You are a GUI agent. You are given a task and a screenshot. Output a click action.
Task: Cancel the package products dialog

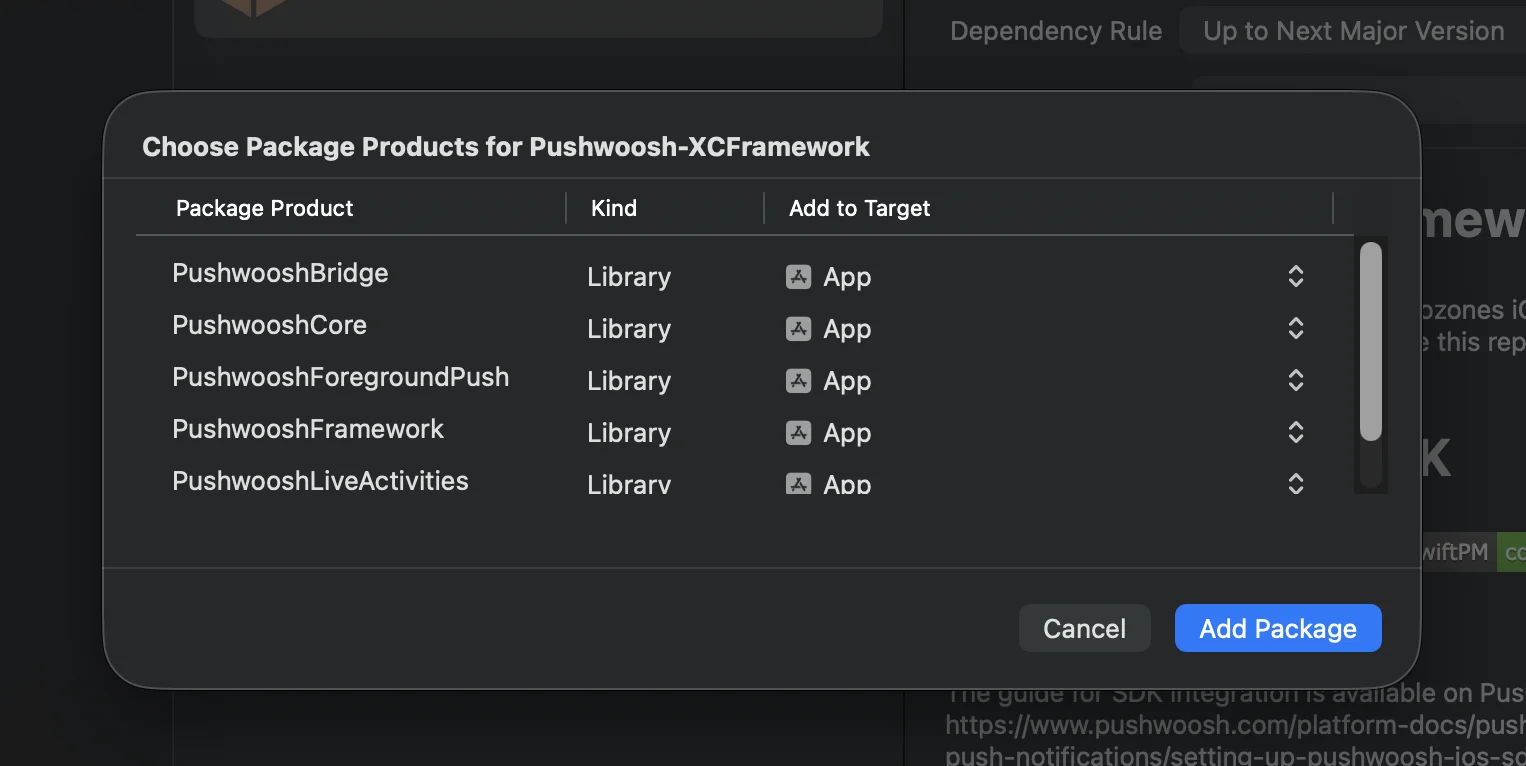pos(1084,628)
